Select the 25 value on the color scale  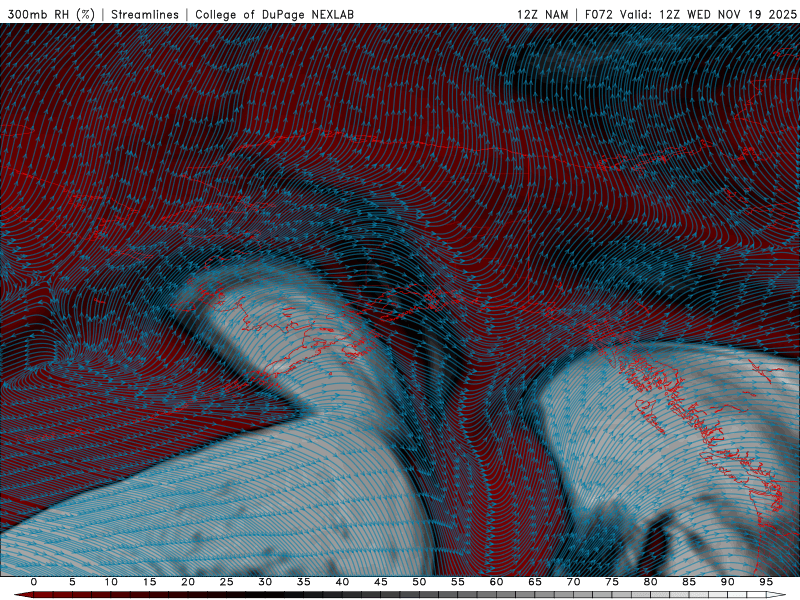pyautogui.click(x=227, y=582)
